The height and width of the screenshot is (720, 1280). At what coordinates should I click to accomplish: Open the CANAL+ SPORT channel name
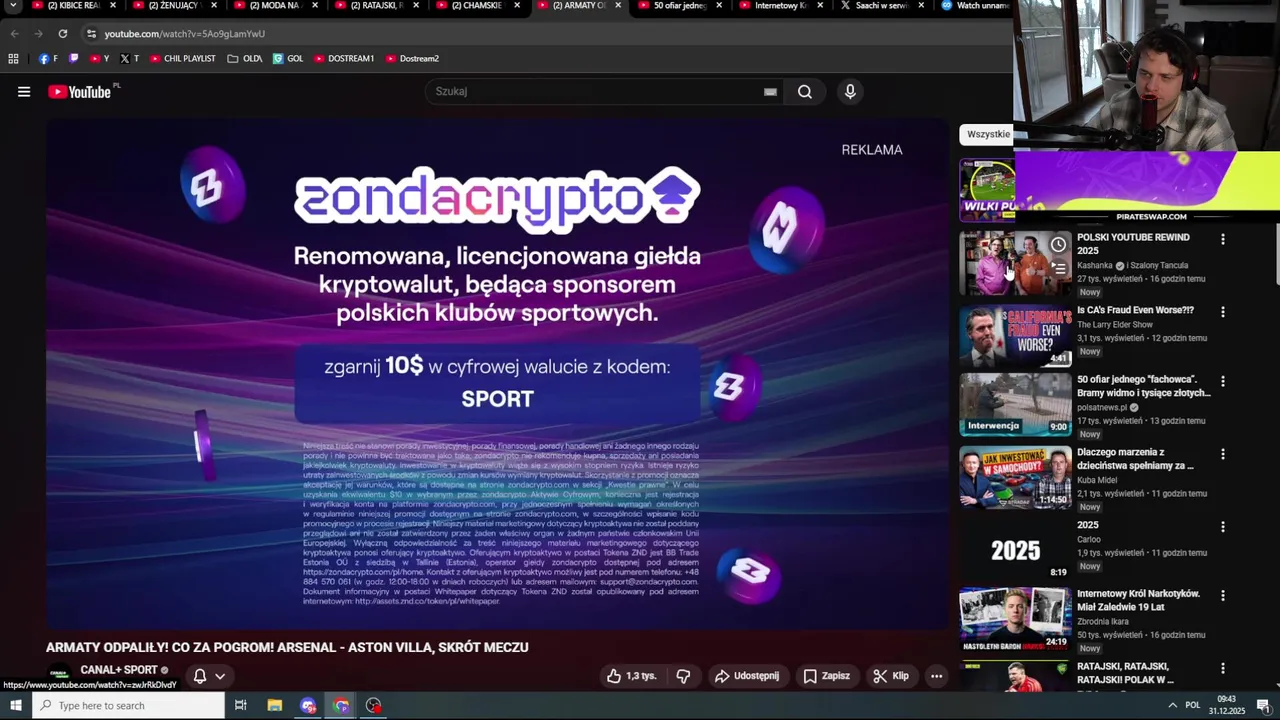119,670
